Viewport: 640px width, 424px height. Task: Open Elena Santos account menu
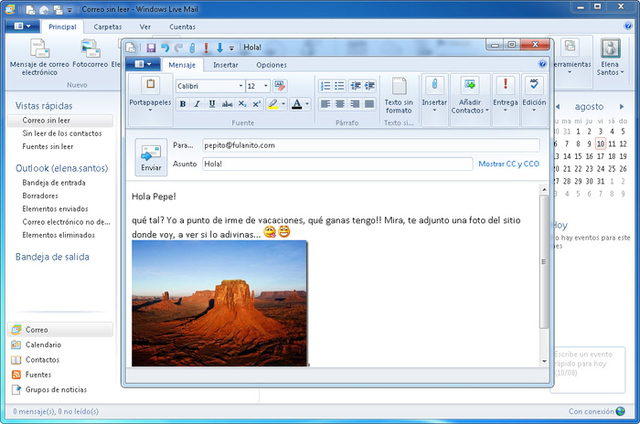point(610,57)
